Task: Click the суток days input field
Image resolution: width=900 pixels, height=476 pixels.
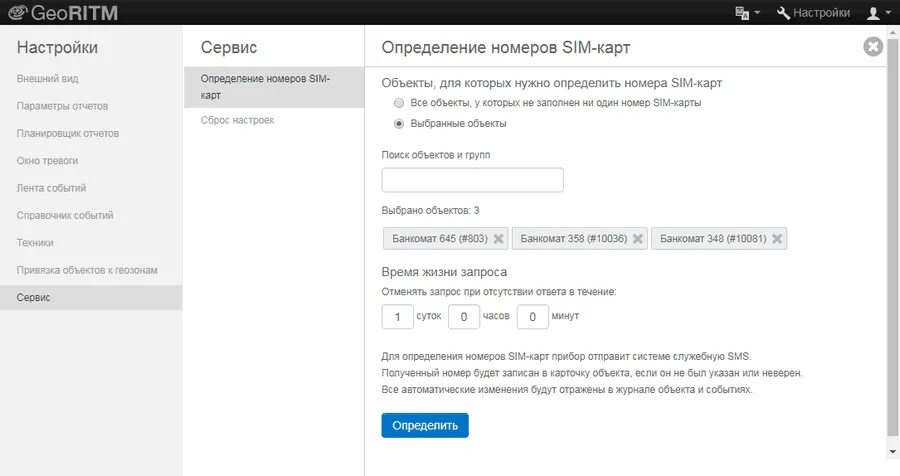Action: [x=397, y=316]
